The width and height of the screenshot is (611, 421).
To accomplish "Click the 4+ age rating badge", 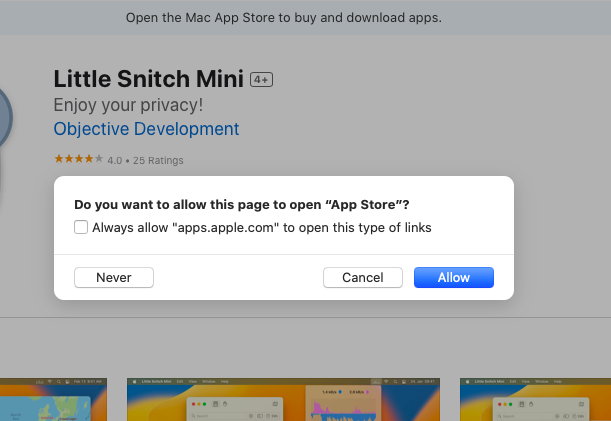I will click(261, 79).
